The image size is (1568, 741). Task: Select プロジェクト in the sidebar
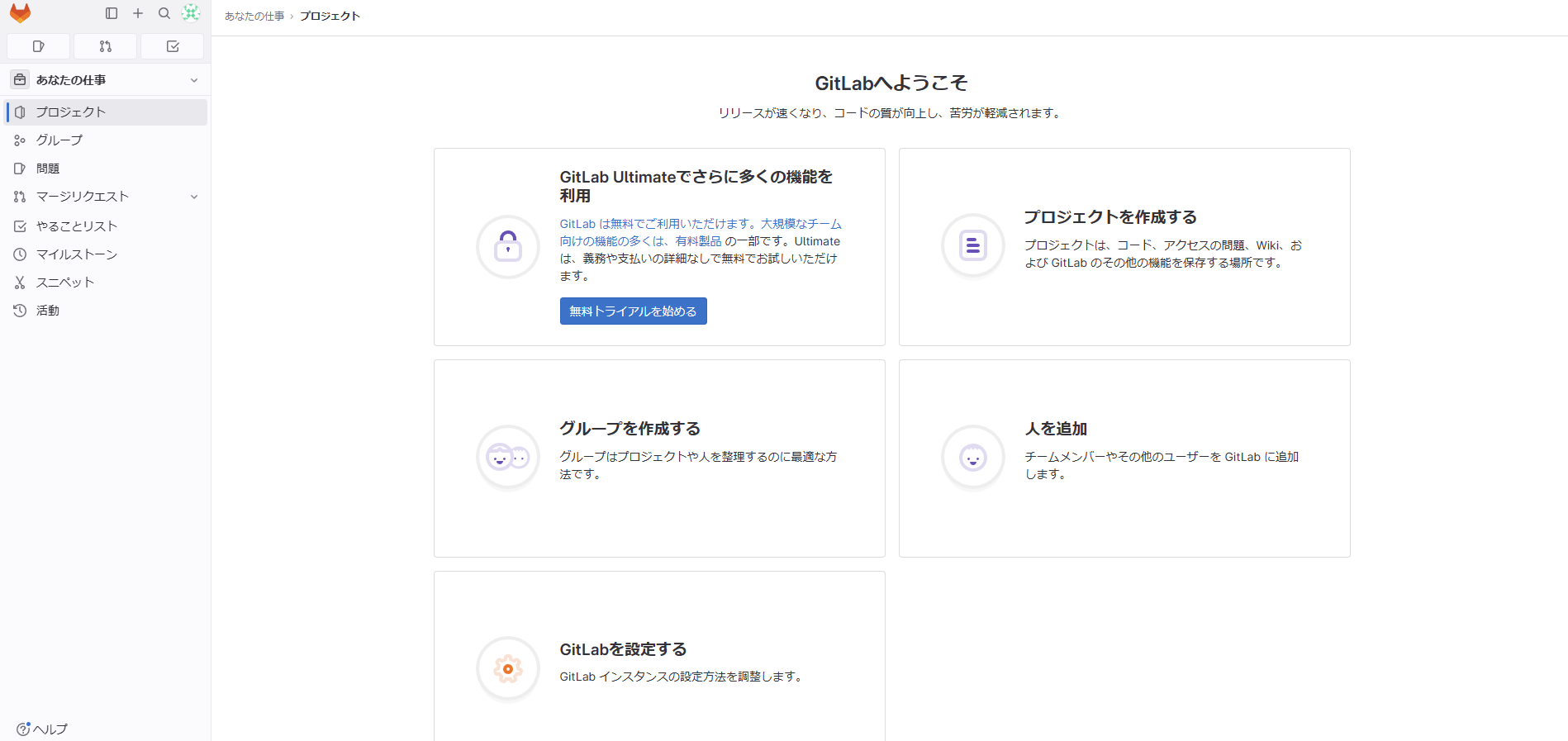(106, 112)
